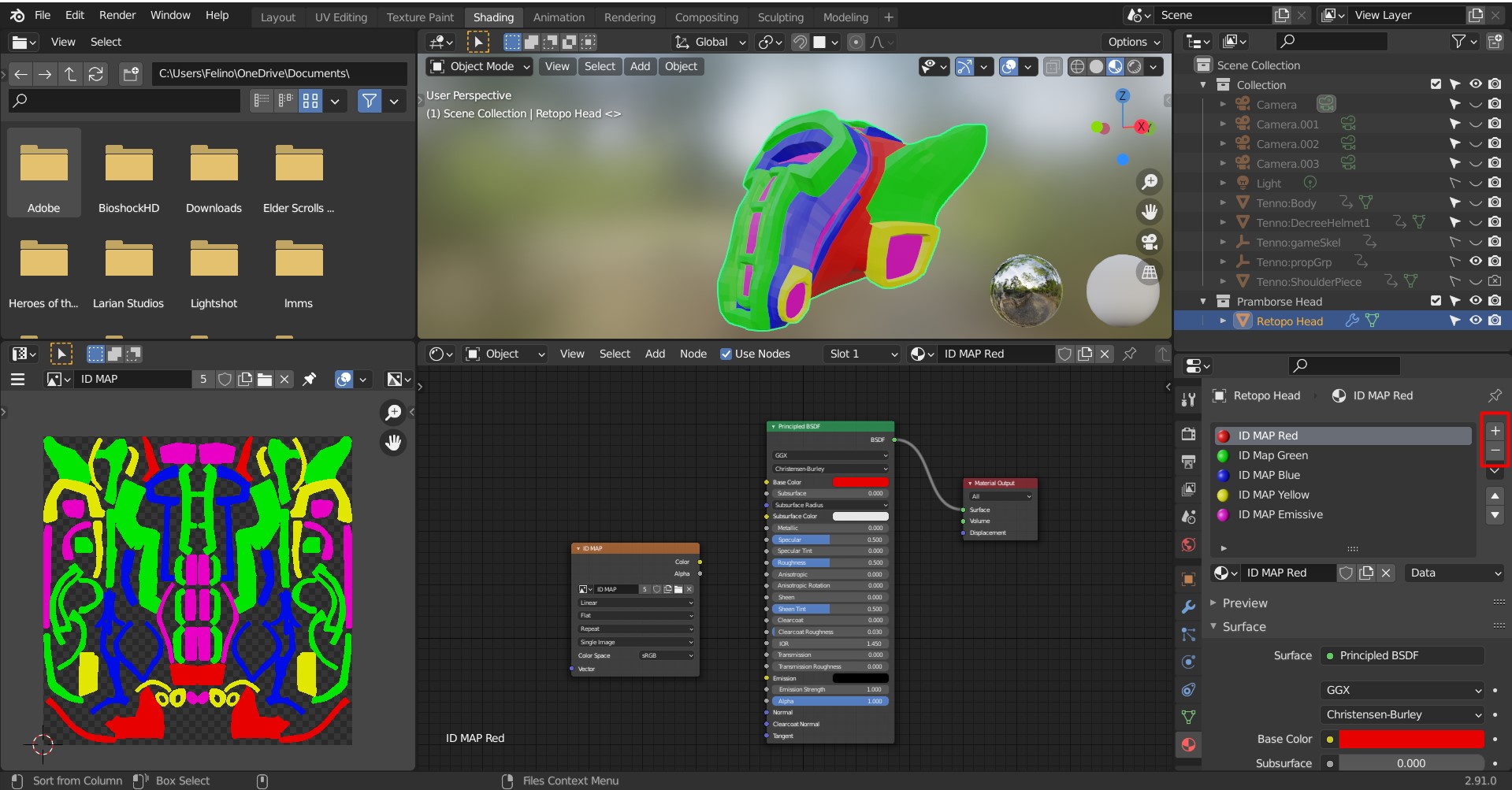1512x790 pixels.
Task: Open the Render properties tab
Action: (x=1188, y=434)
